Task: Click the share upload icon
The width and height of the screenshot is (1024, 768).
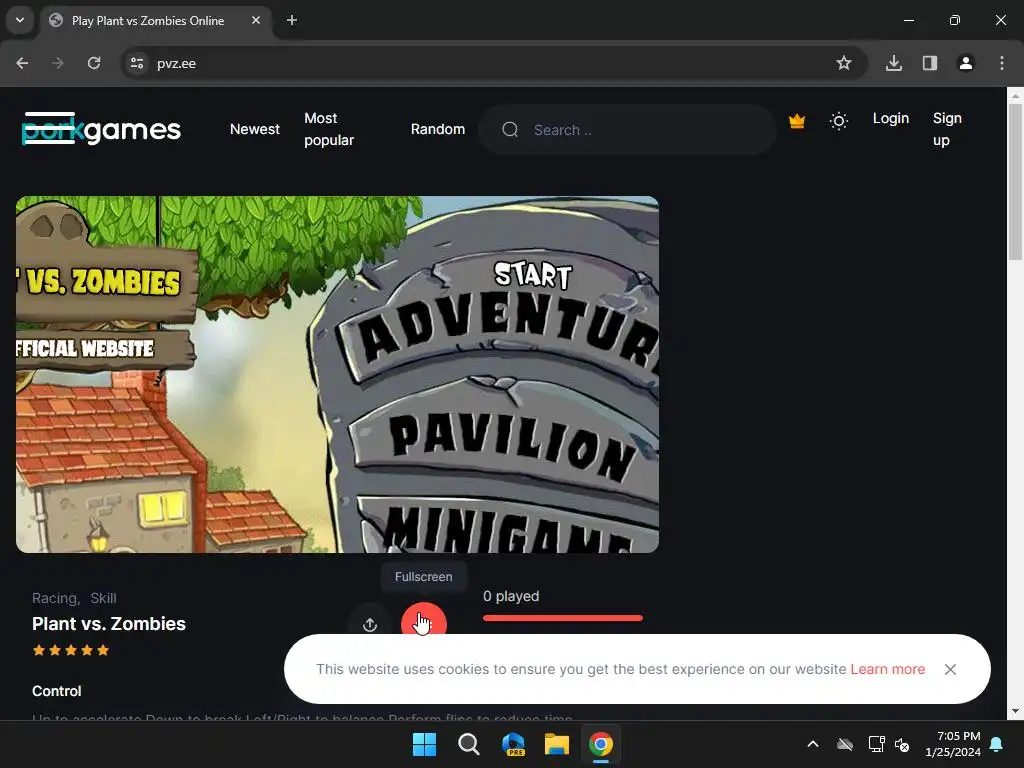Action: point(370,624)
